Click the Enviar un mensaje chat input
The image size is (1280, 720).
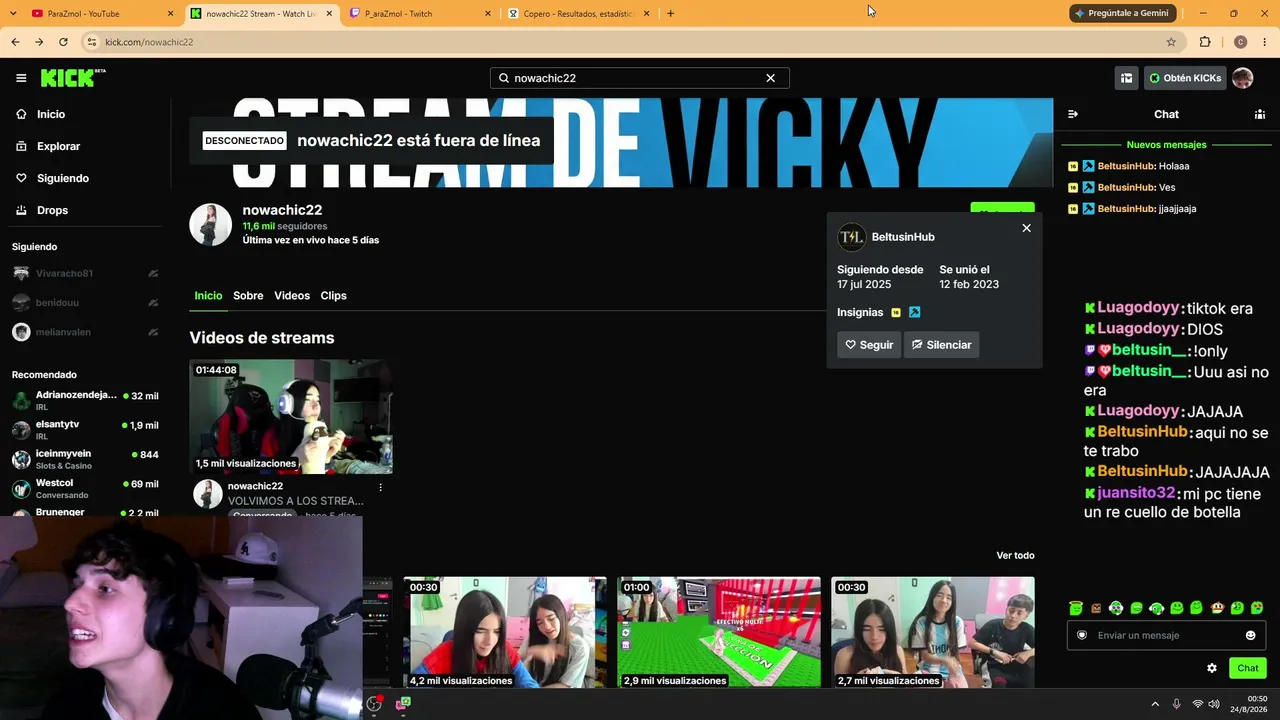[x=1166, y=635]
